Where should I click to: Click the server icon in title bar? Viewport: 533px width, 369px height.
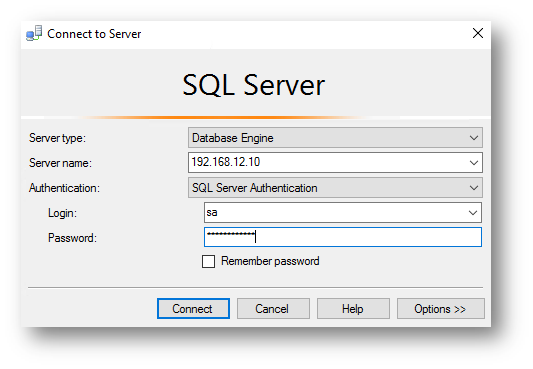[34, 33]
